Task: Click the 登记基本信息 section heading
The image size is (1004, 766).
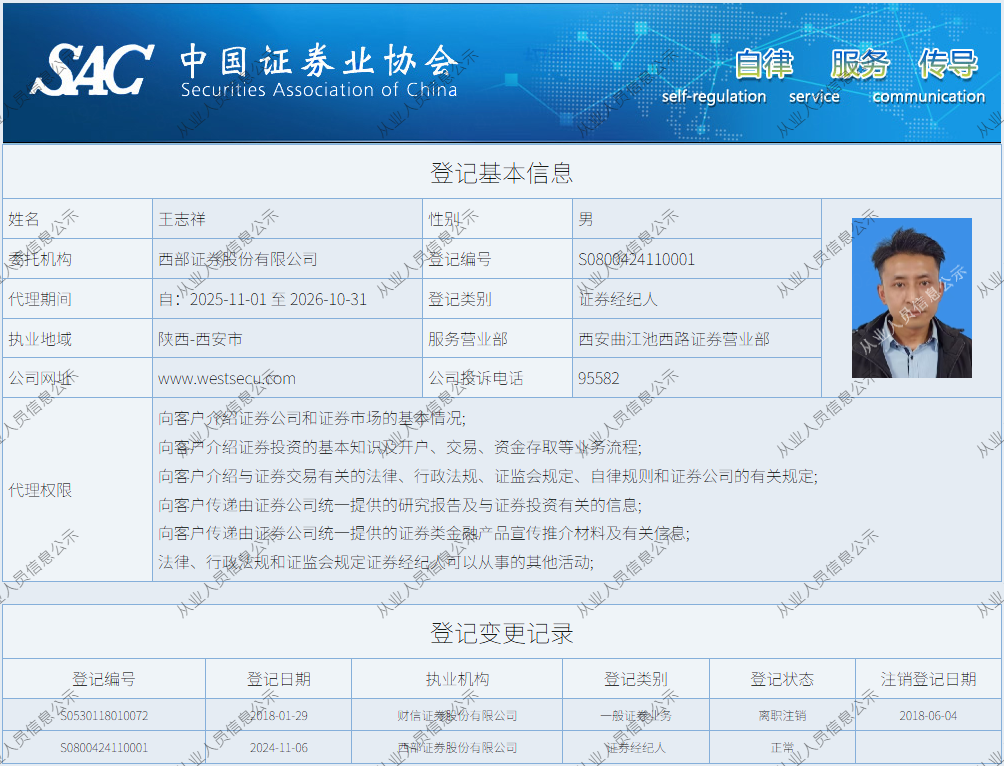Action: click(x=501, y=172)
